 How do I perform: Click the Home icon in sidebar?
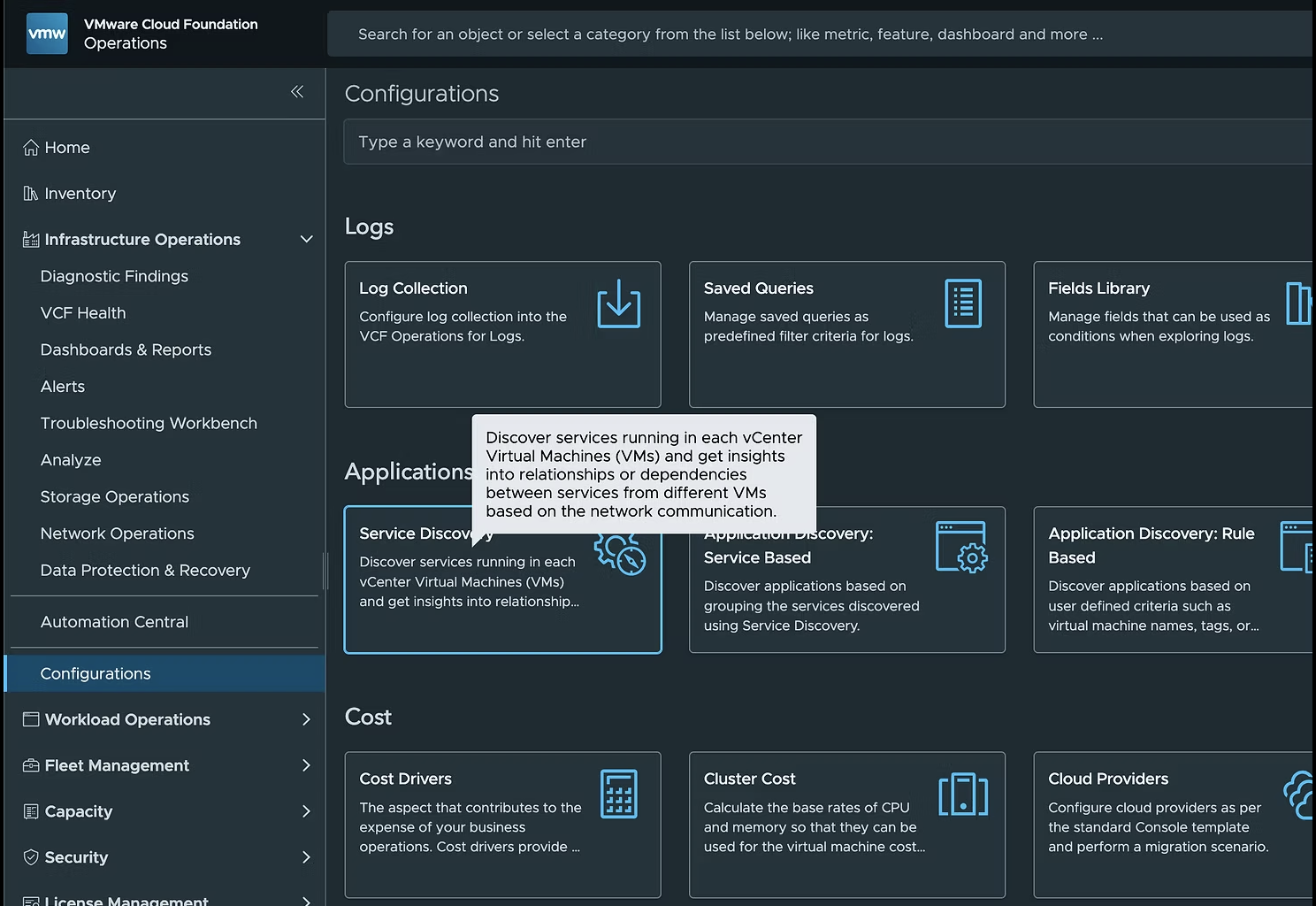31,148
